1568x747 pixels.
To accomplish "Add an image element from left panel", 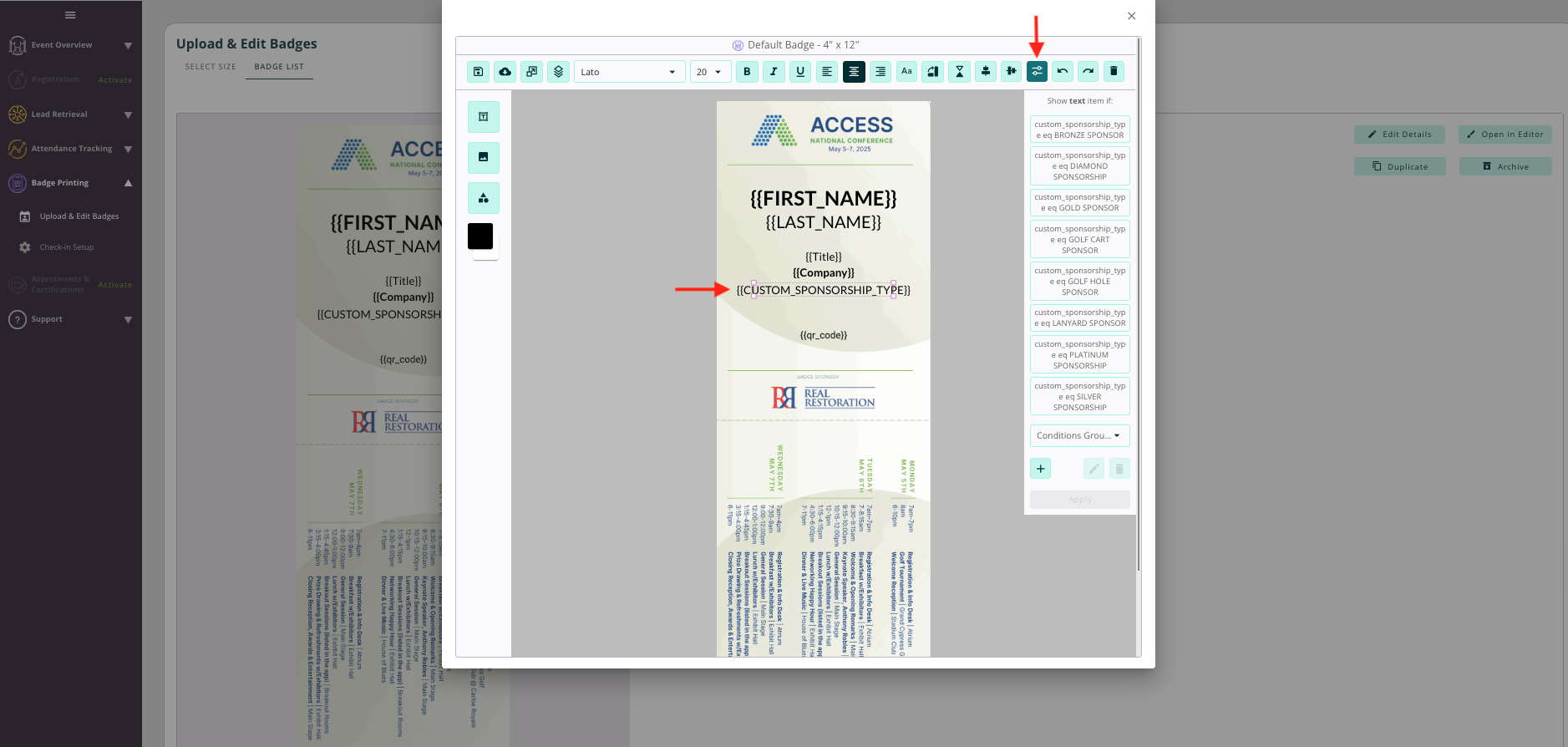I will point(483,157).
